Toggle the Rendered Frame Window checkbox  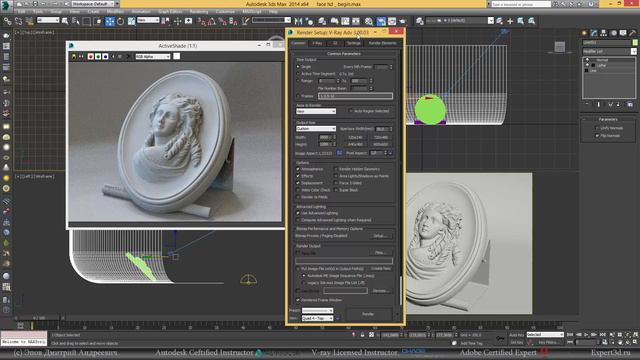tap(298, 300)
